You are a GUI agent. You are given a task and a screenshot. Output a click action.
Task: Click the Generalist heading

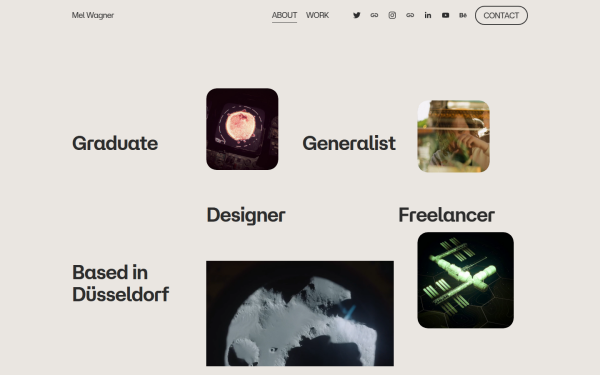point(349,143)
